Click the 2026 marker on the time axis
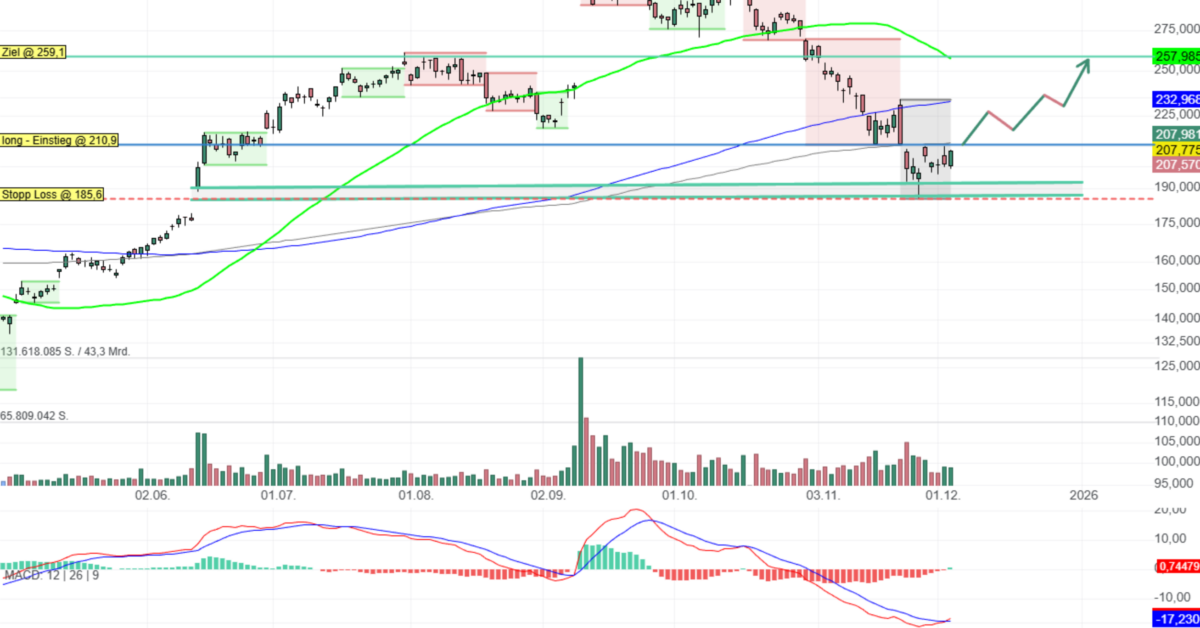Screen dimensions: 1200x628 coord(1083,495)
